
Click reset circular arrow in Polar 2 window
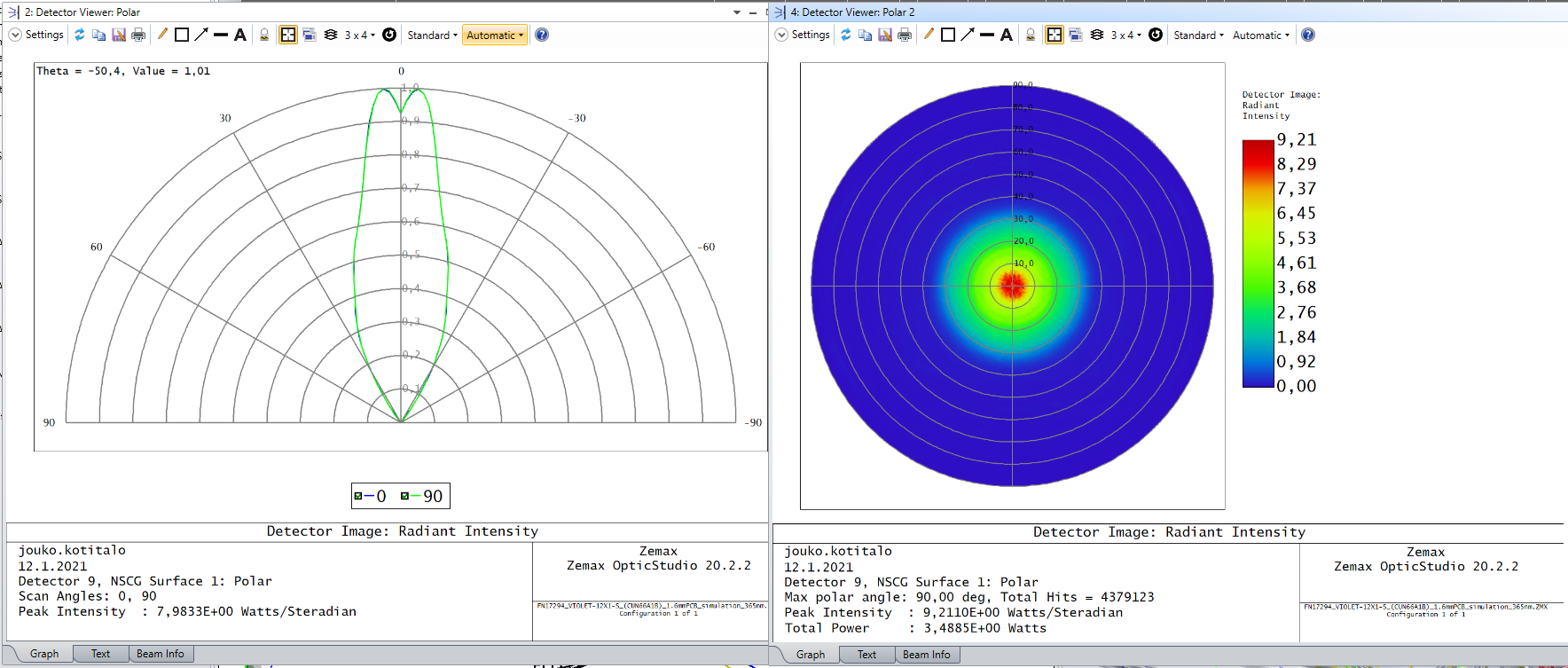[x=1156, y=35]
